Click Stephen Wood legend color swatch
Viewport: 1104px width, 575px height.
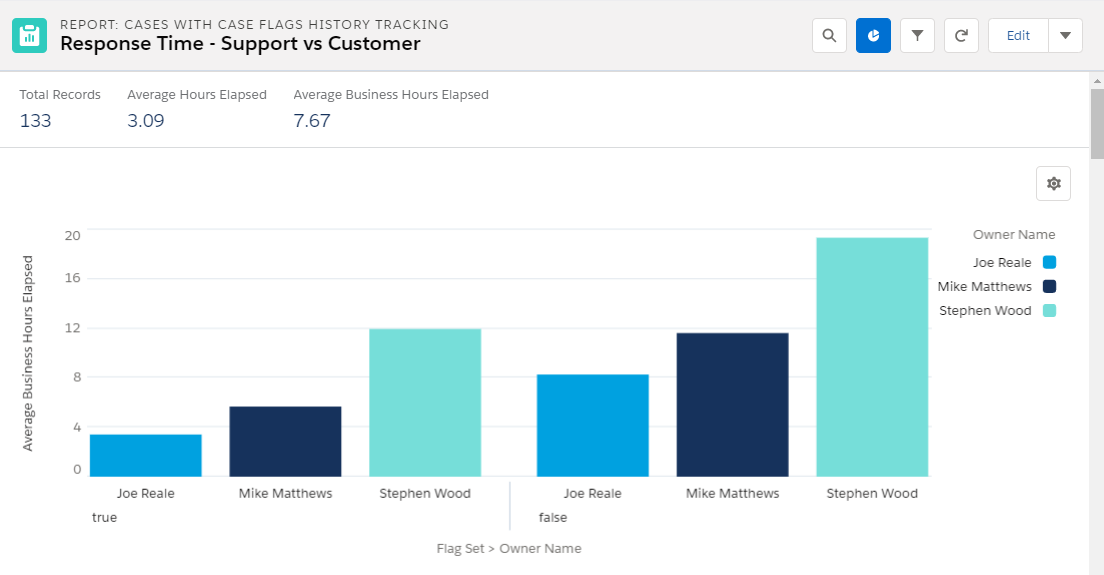[x=1049, y=310]
